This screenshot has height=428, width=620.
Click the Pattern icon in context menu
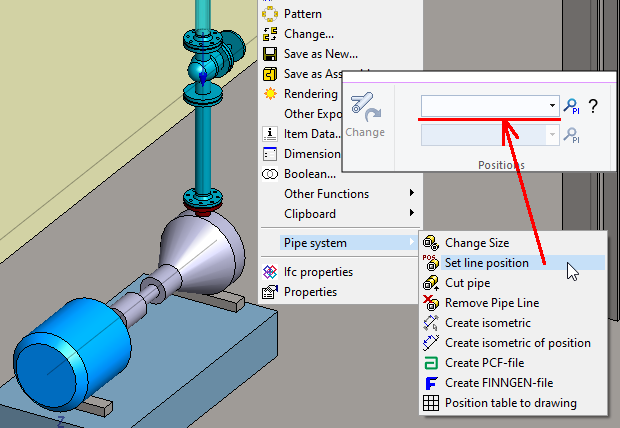tap(270, 14)
